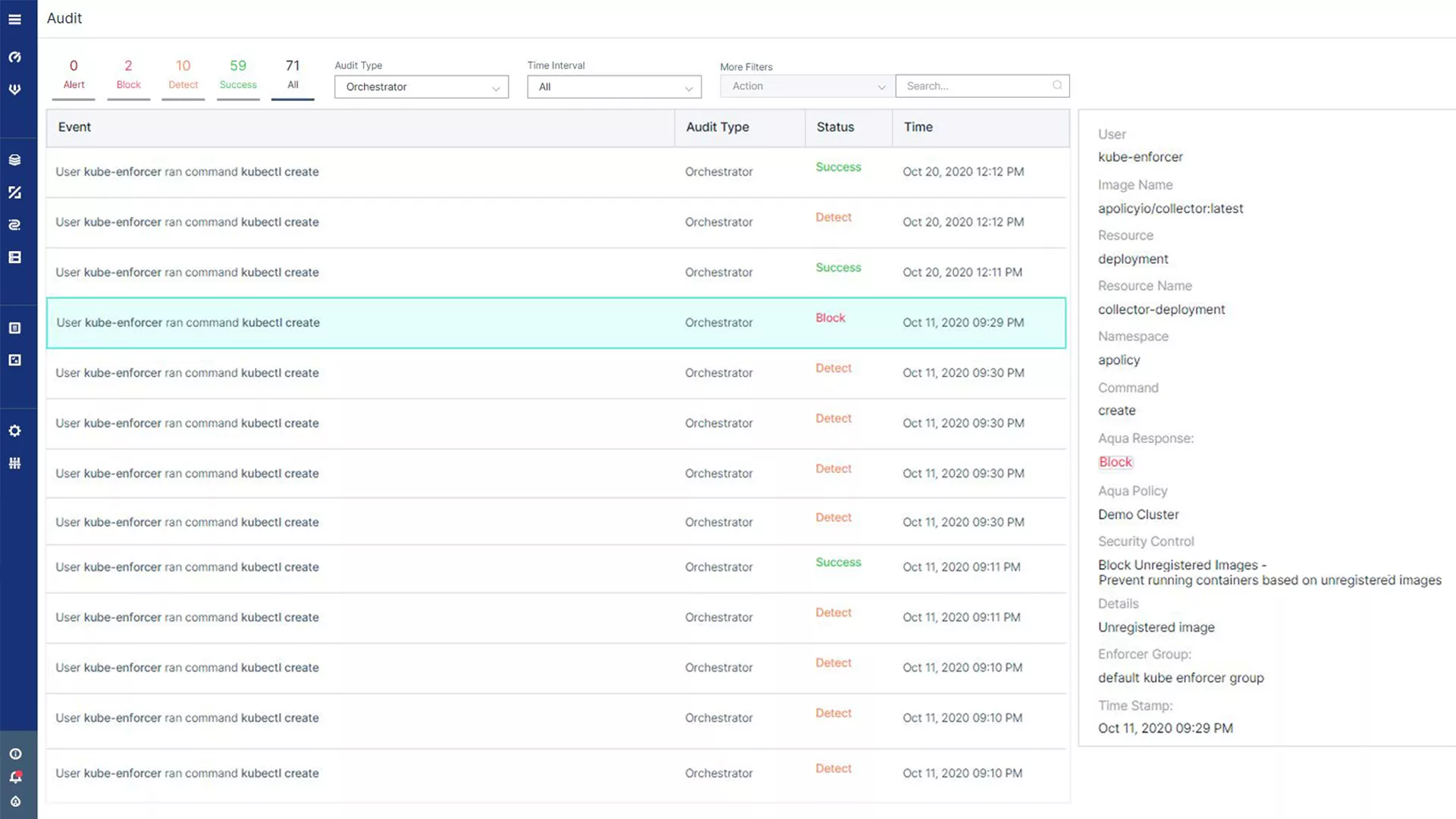
Task: Open the list document sidebar icon
Action: pos(15,328)
